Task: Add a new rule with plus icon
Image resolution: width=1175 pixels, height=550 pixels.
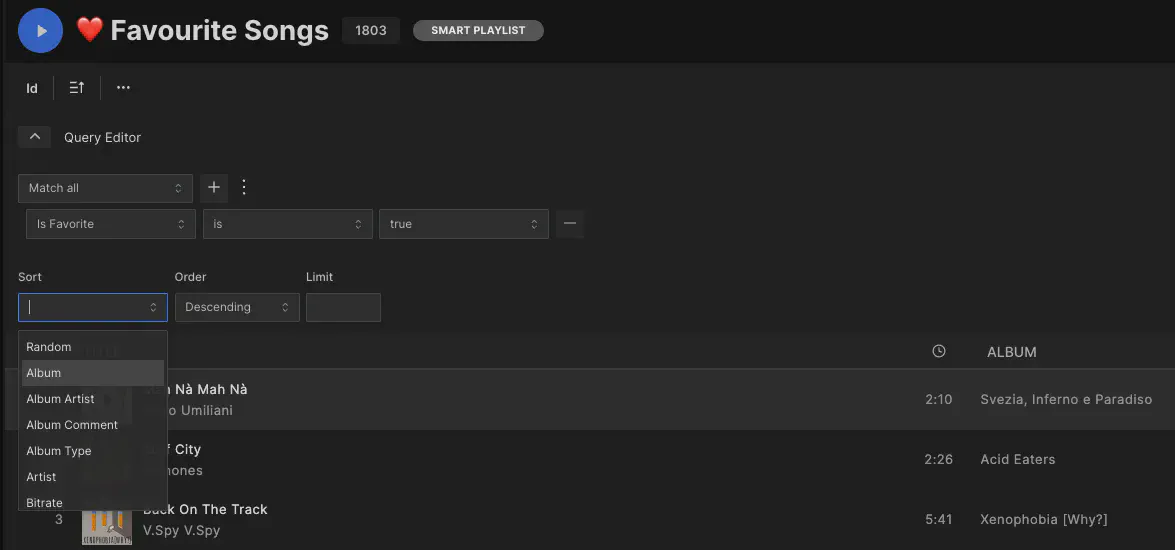Action: pos(214,188)
